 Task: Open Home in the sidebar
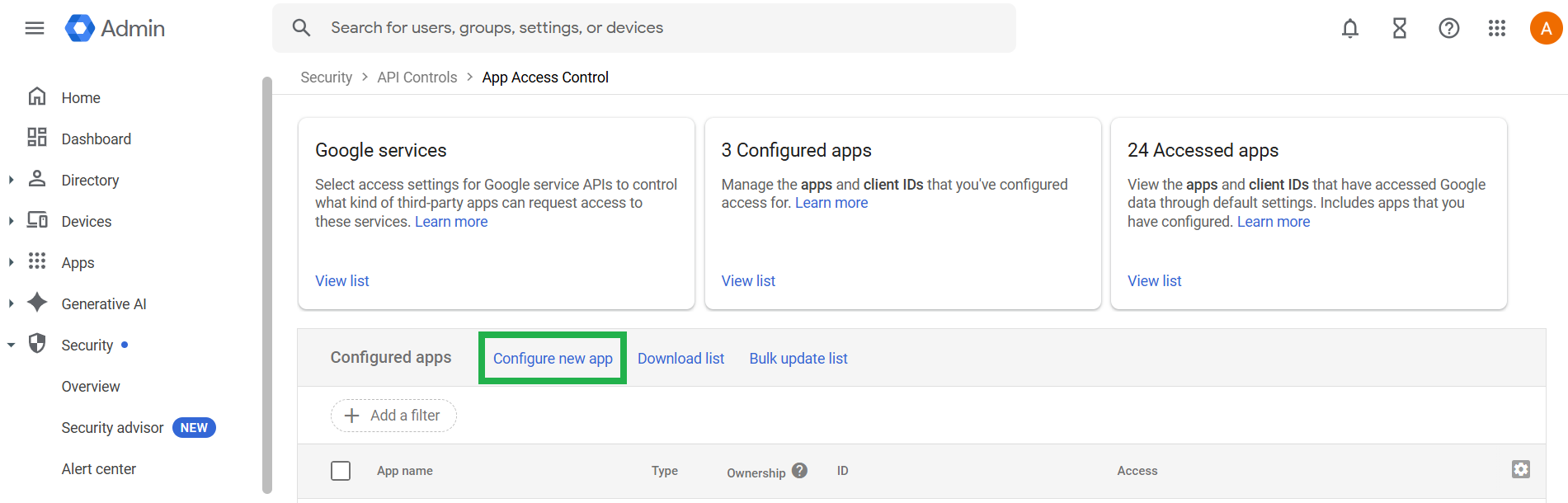81,98
